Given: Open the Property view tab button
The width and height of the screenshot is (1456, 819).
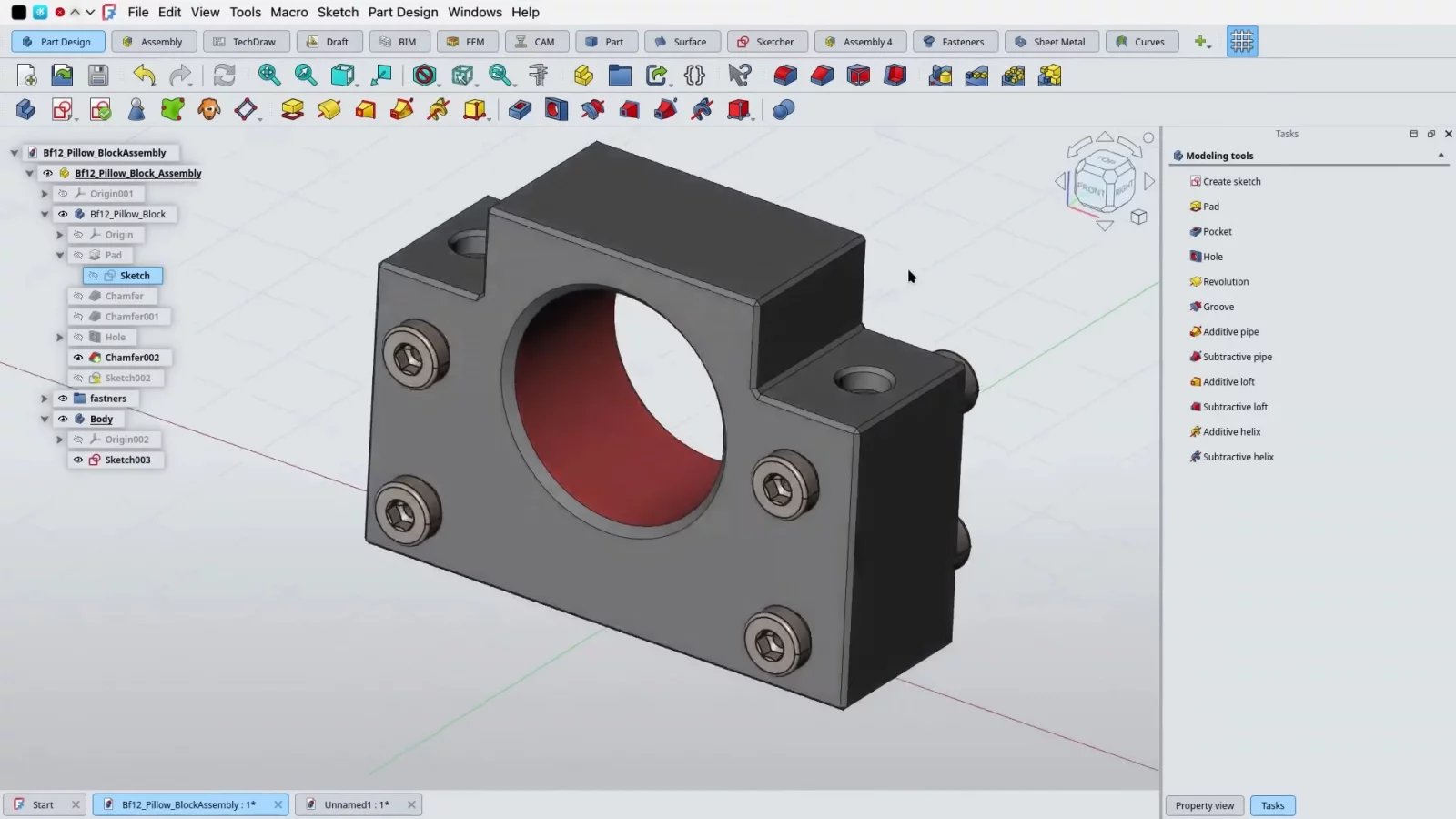Looking at the screenshot, I should pyautogui.click(x=1205, y=805).
